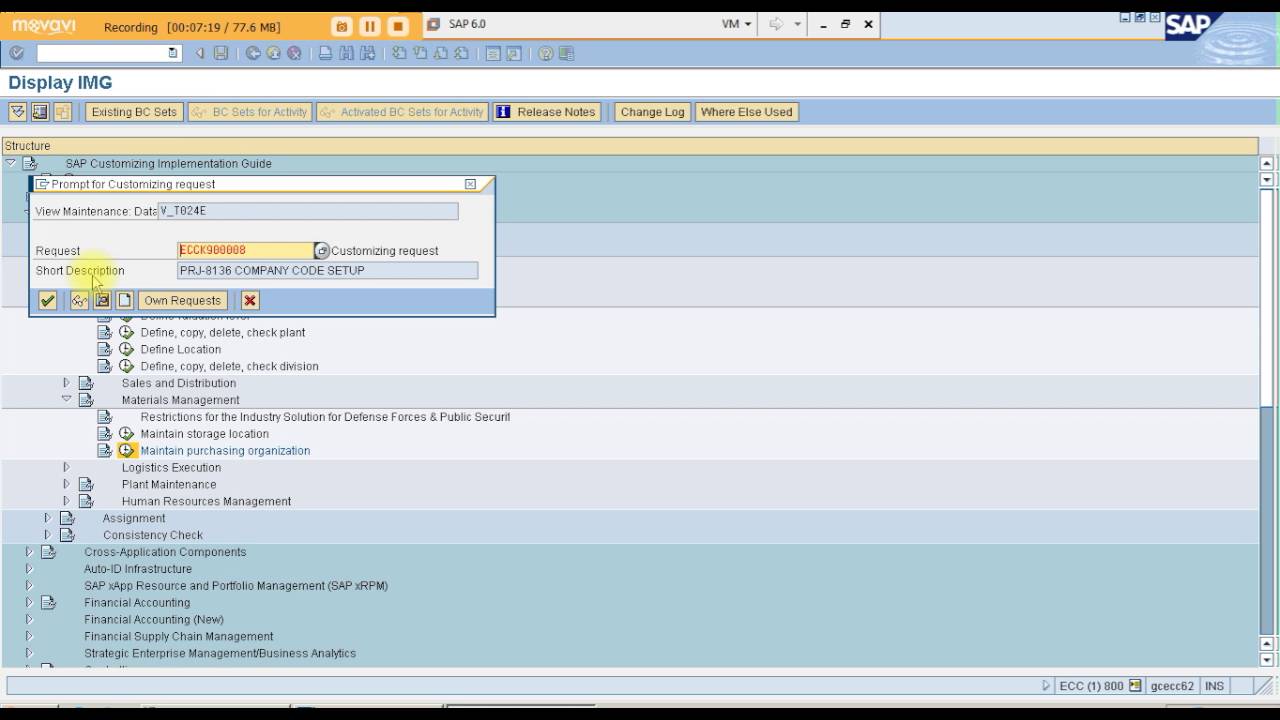Click the display request glasses icon in the dialog

click(x=79, y=300)
